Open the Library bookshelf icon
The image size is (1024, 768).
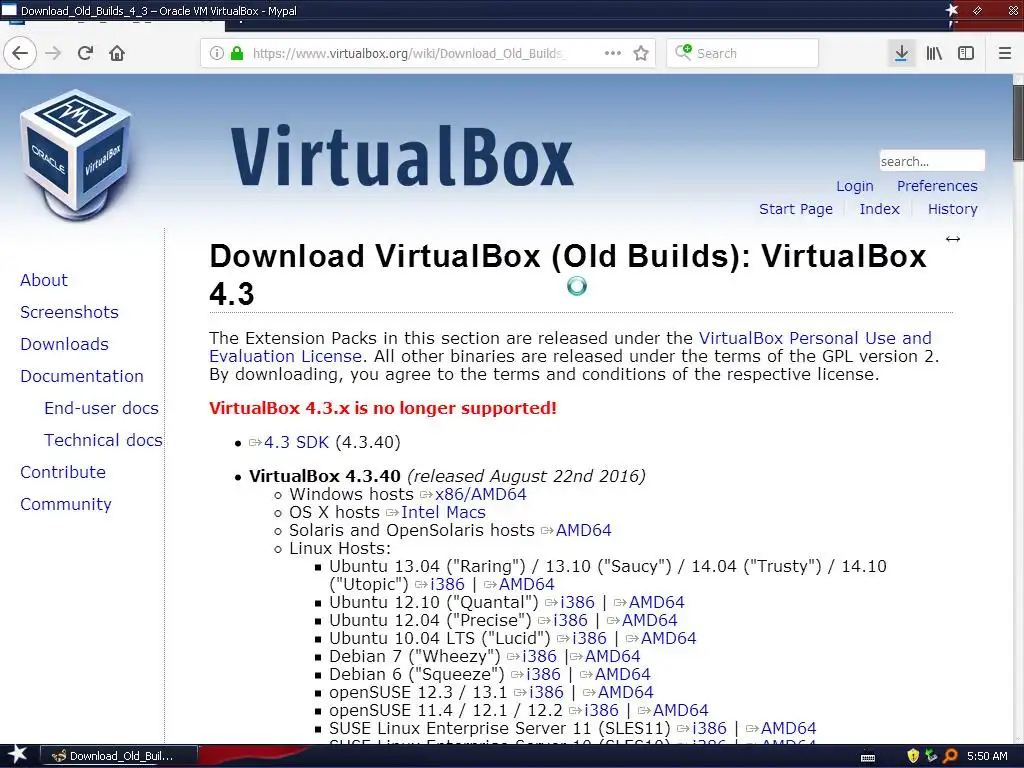click(934, 53)
